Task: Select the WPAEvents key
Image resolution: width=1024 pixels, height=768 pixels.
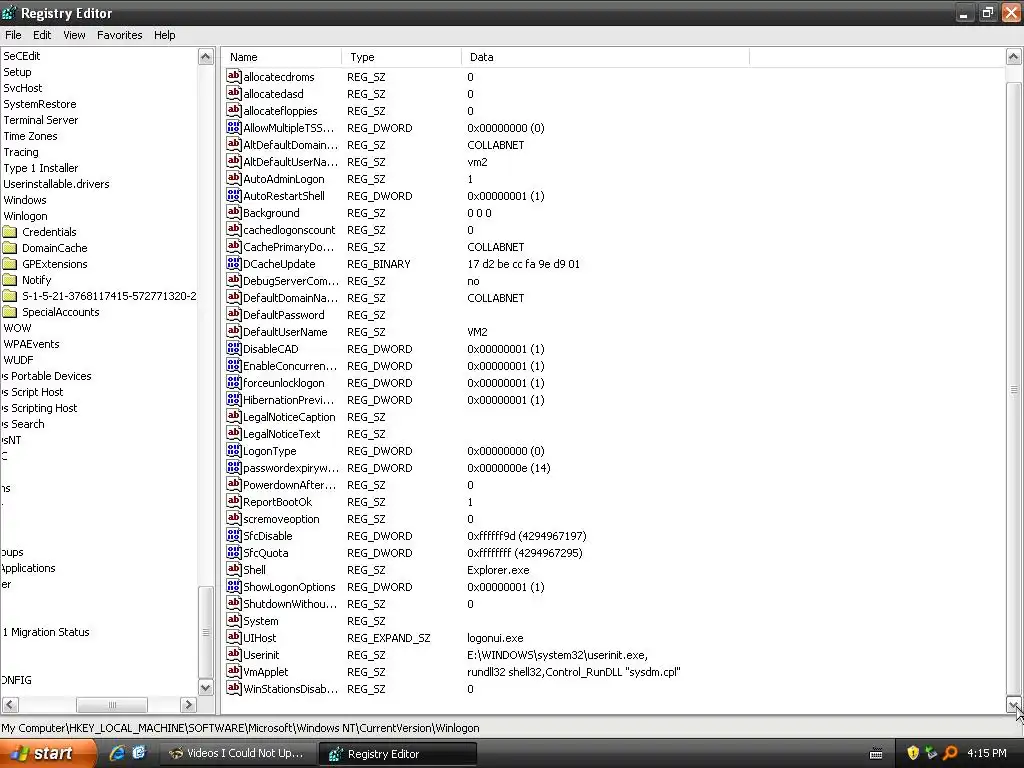Action: 31,344
